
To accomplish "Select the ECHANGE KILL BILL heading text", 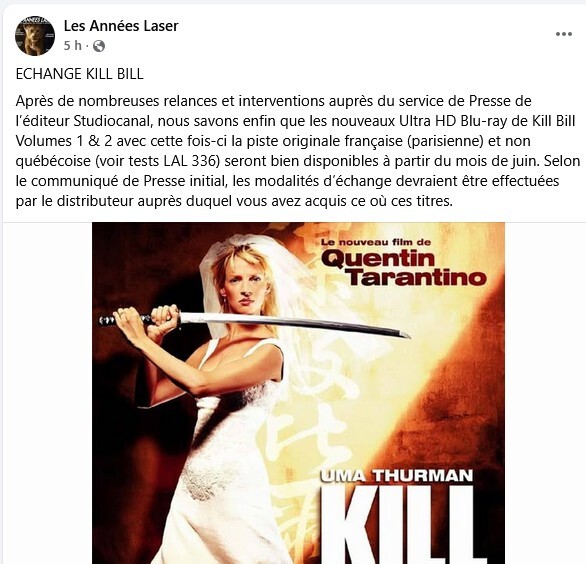I will [80, 74].
